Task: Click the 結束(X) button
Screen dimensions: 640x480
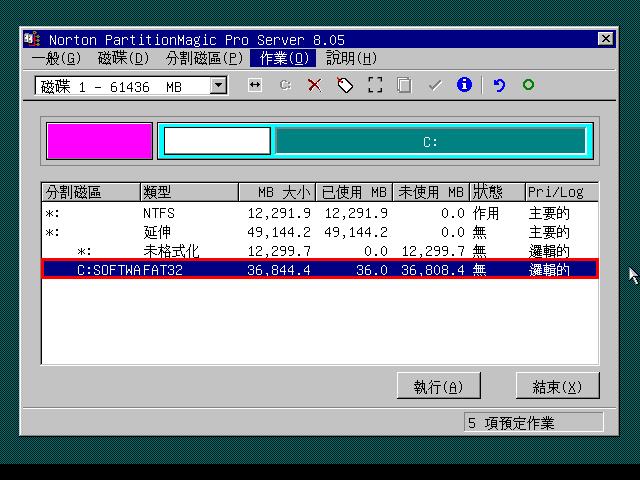Action: point(558,386)
